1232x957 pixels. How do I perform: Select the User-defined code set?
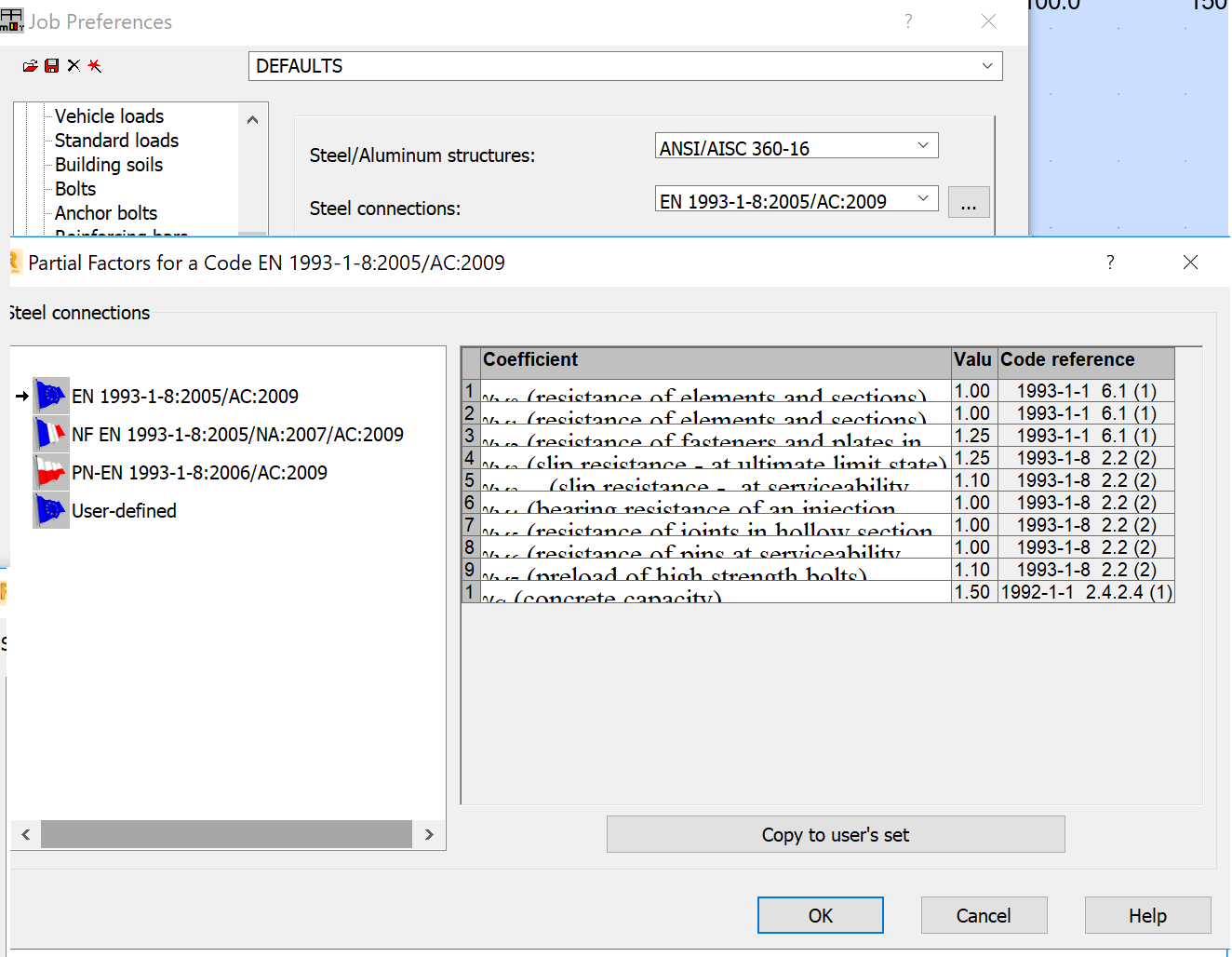(x=124, y=511)
